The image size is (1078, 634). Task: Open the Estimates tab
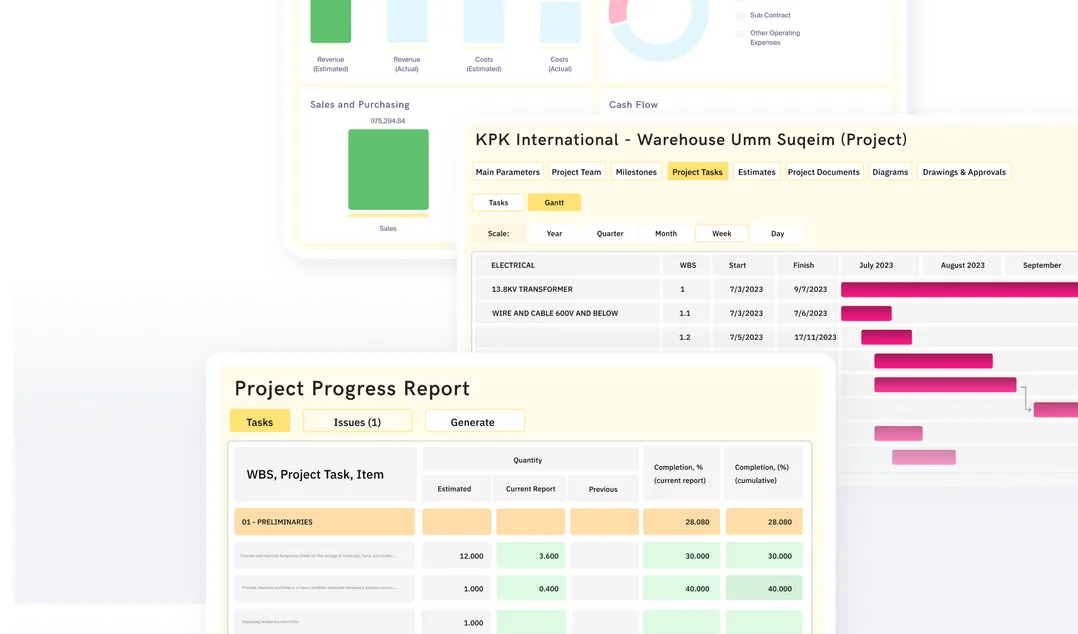point(756,172)
